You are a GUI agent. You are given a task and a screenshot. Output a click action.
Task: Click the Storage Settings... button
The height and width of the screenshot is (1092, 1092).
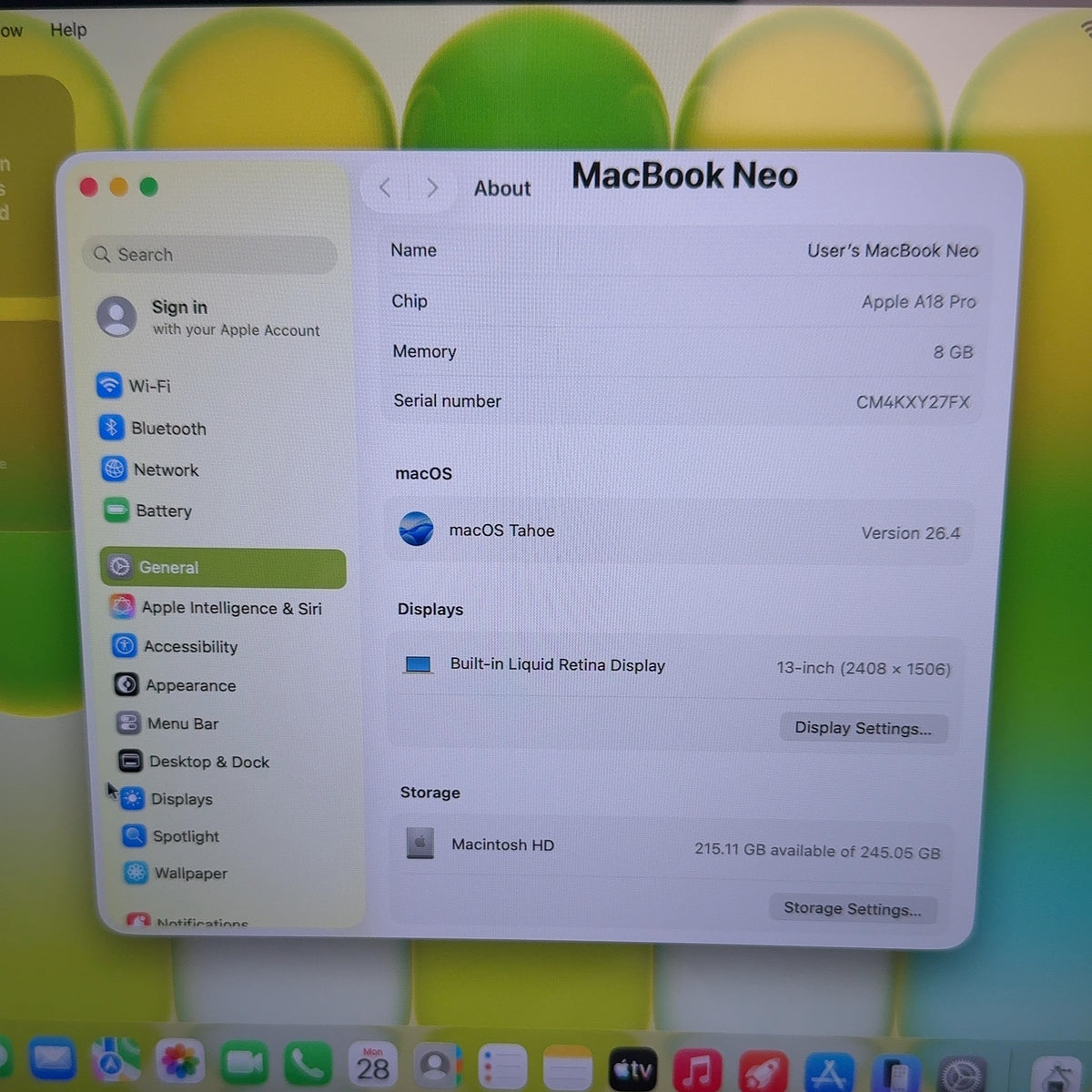coord(853,908)
